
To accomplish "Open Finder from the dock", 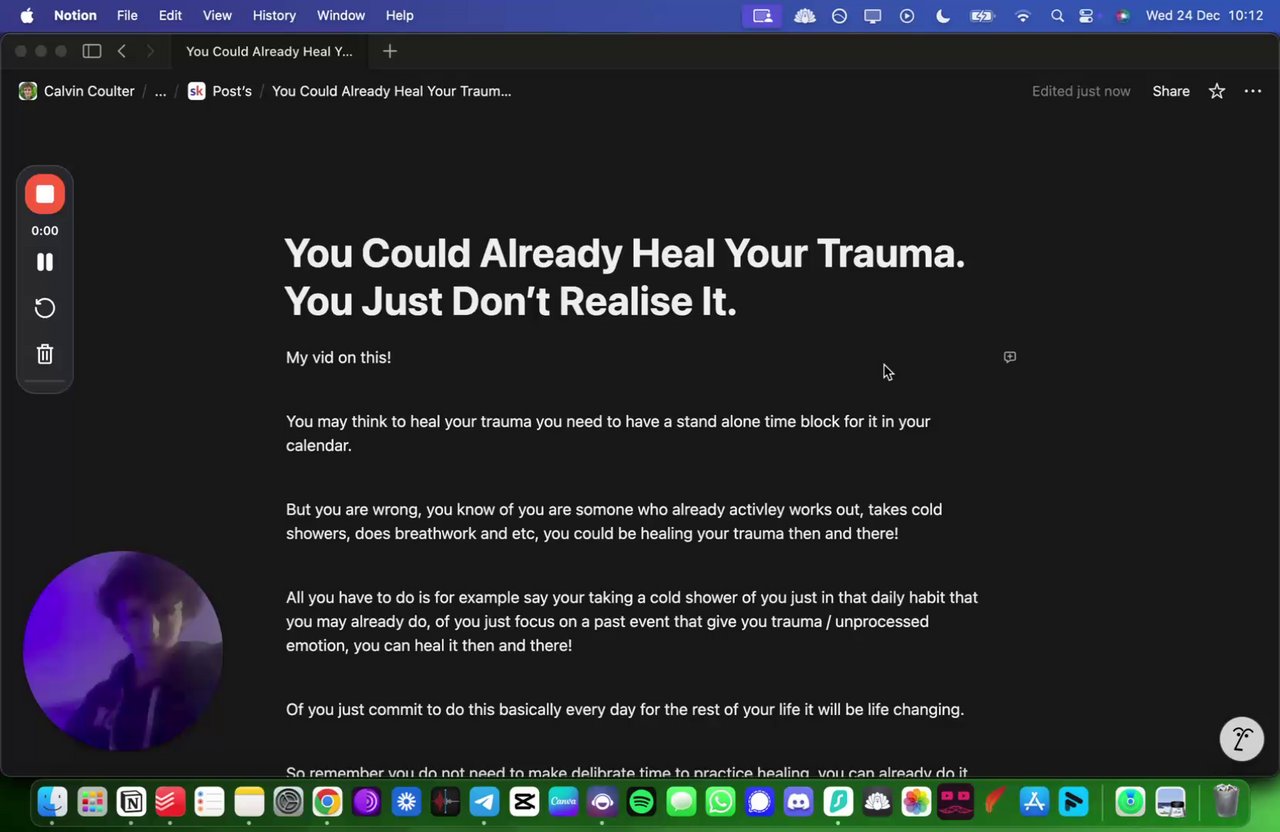I will tap(52, 801).
